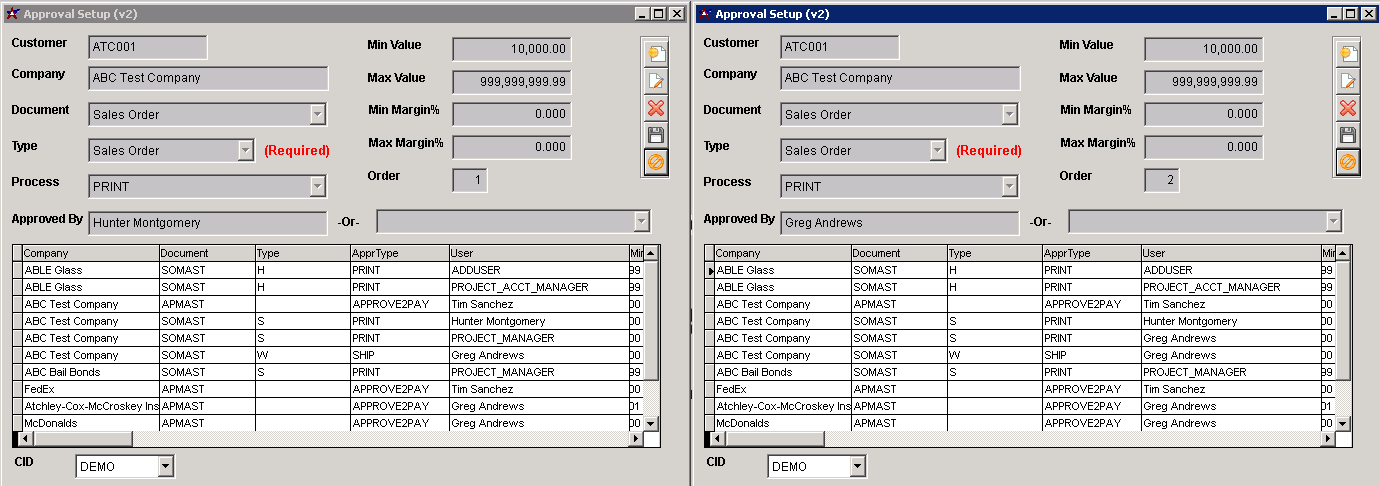Expand the Process PRINT dropdown in Hunter Montgomery window

317,186
